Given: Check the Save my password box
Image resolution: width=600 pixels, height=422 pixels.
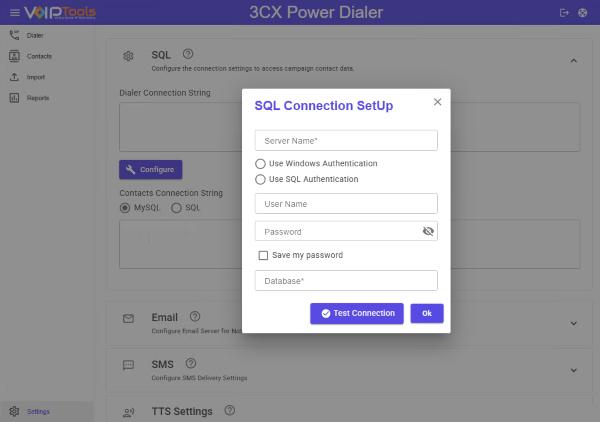Looking at the screenshot, I should pos(263,255).
